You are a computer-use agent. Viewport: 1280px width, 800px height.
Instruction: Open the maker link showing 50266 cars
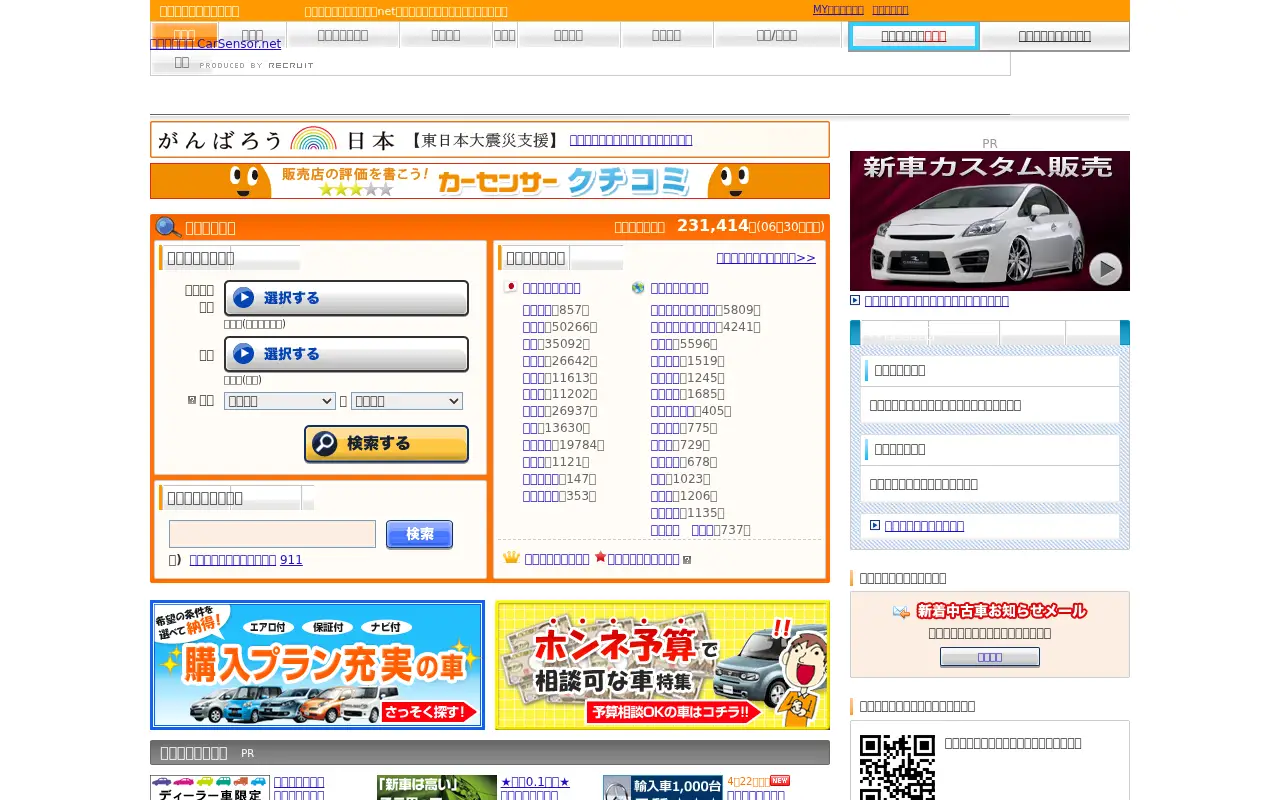pos(537,327)
